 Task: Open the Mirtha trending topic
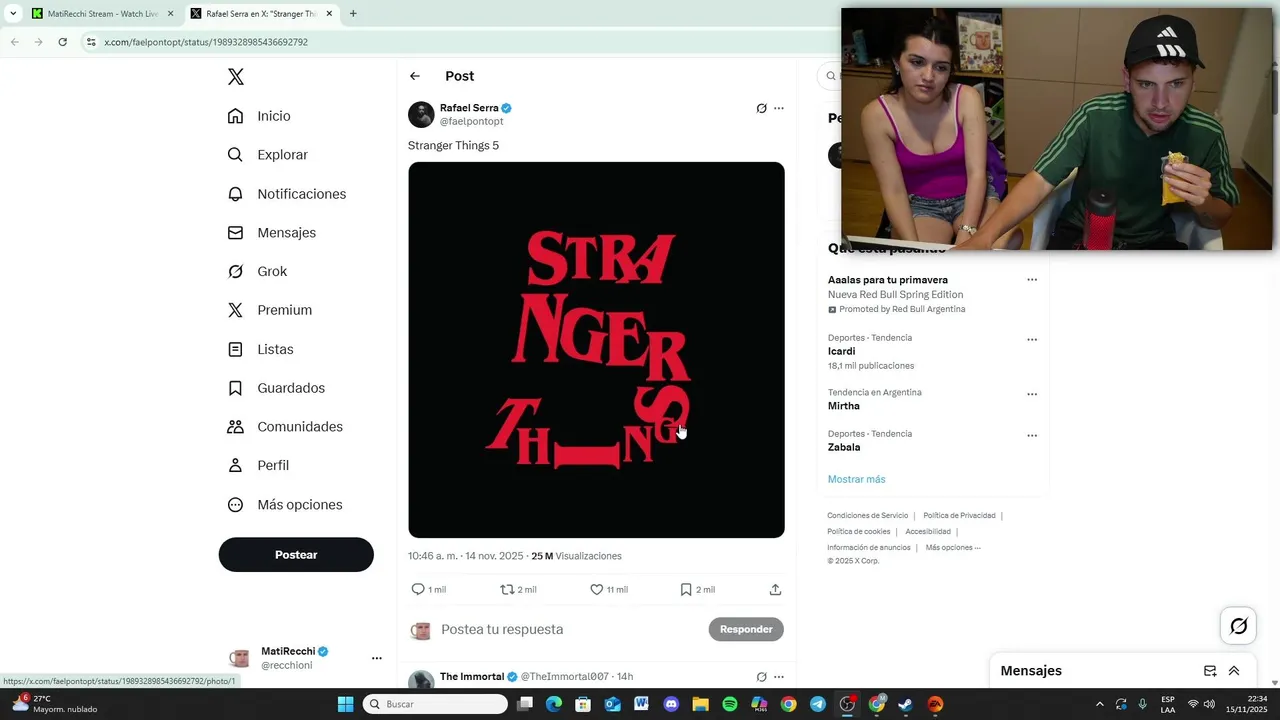pyautogui.click(x=844, y=406)
